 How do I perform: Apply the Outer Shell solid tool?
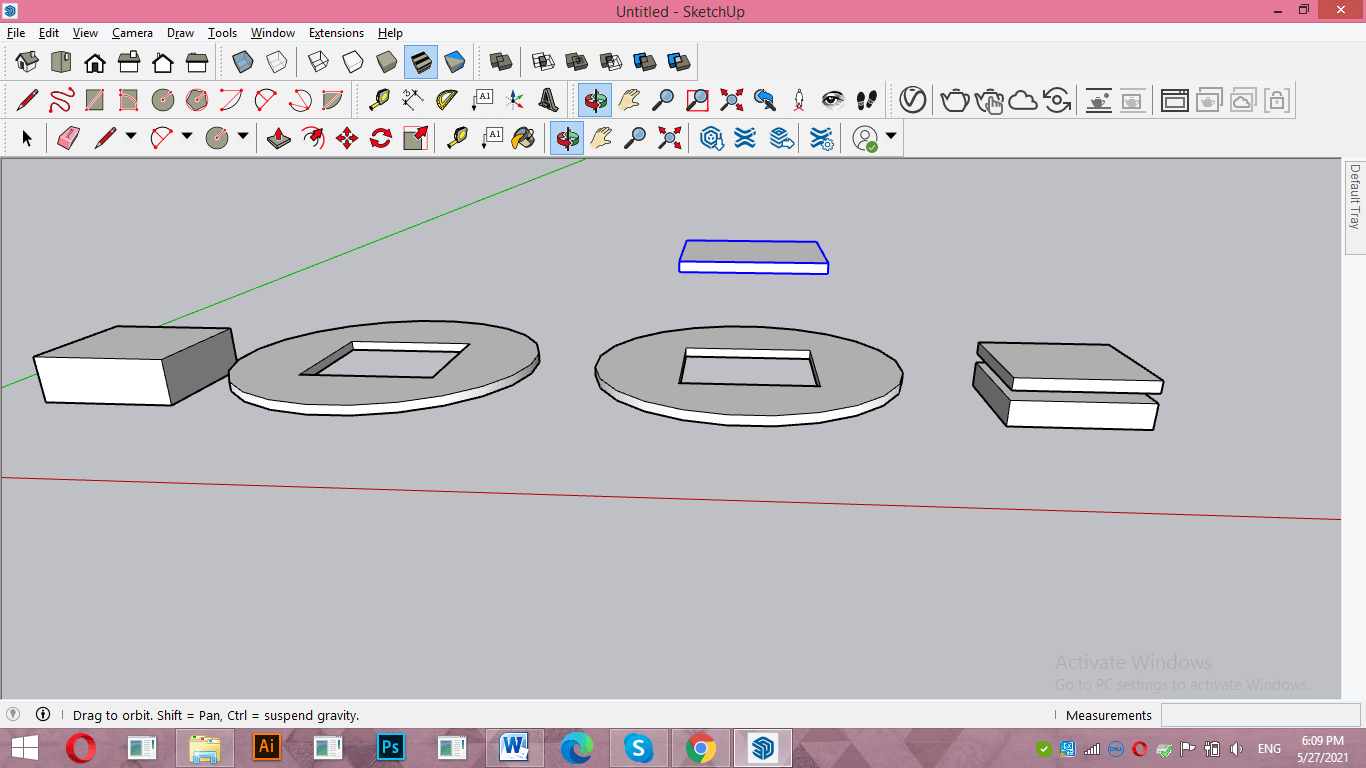pos(501,62)
